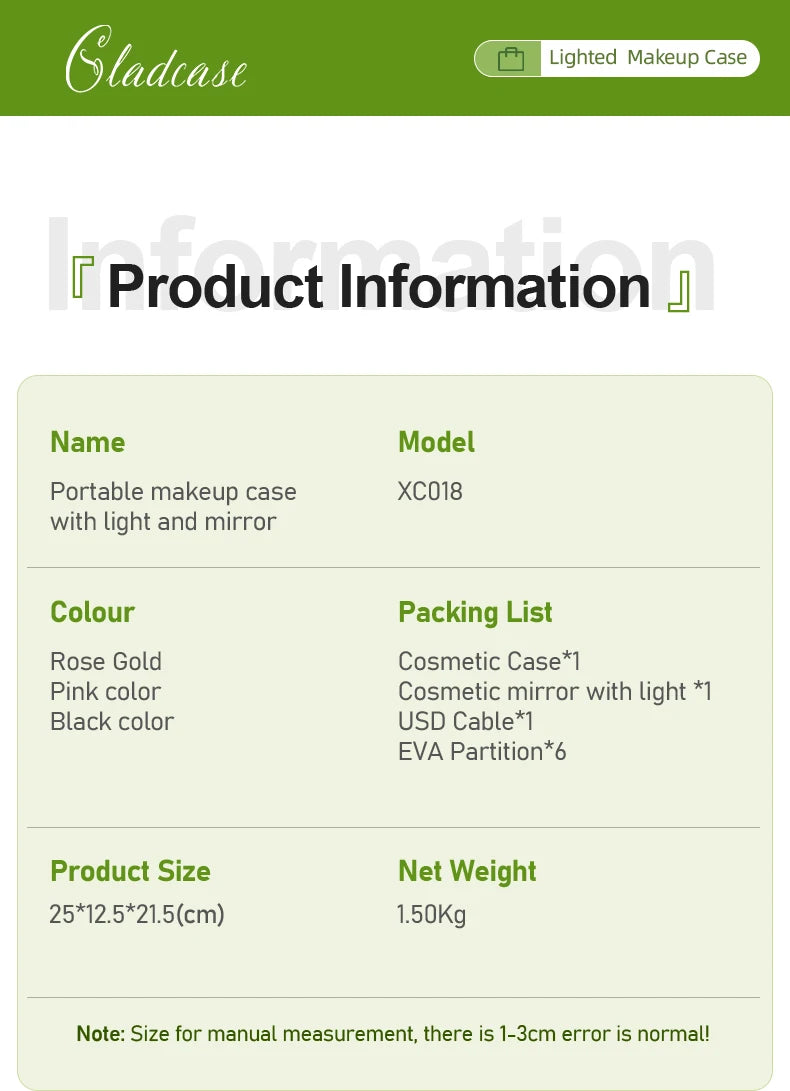This screenshot has height=1091, width=790.
Task: Choose the Pink color option
Action: click(105, 692)
